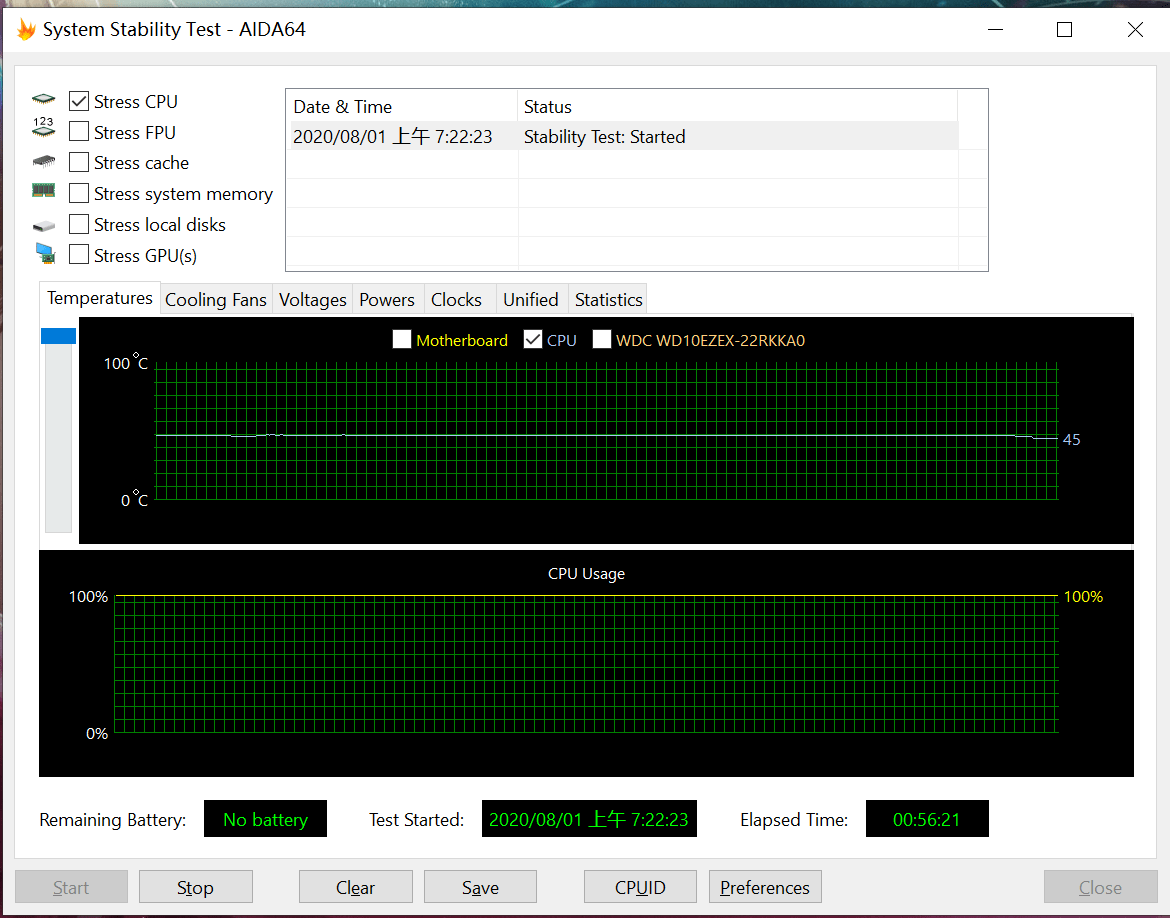Hide the CPU temperature graph line

click(x=533, y=340)
